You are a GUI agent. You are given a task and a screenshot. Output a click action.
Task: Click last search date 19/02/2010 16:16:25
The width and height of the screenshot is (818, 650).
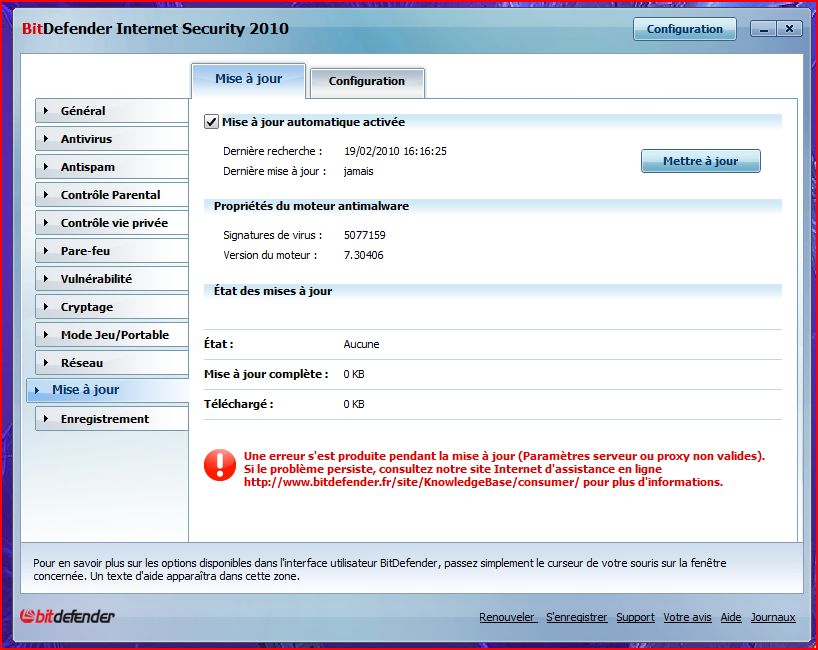395,151
